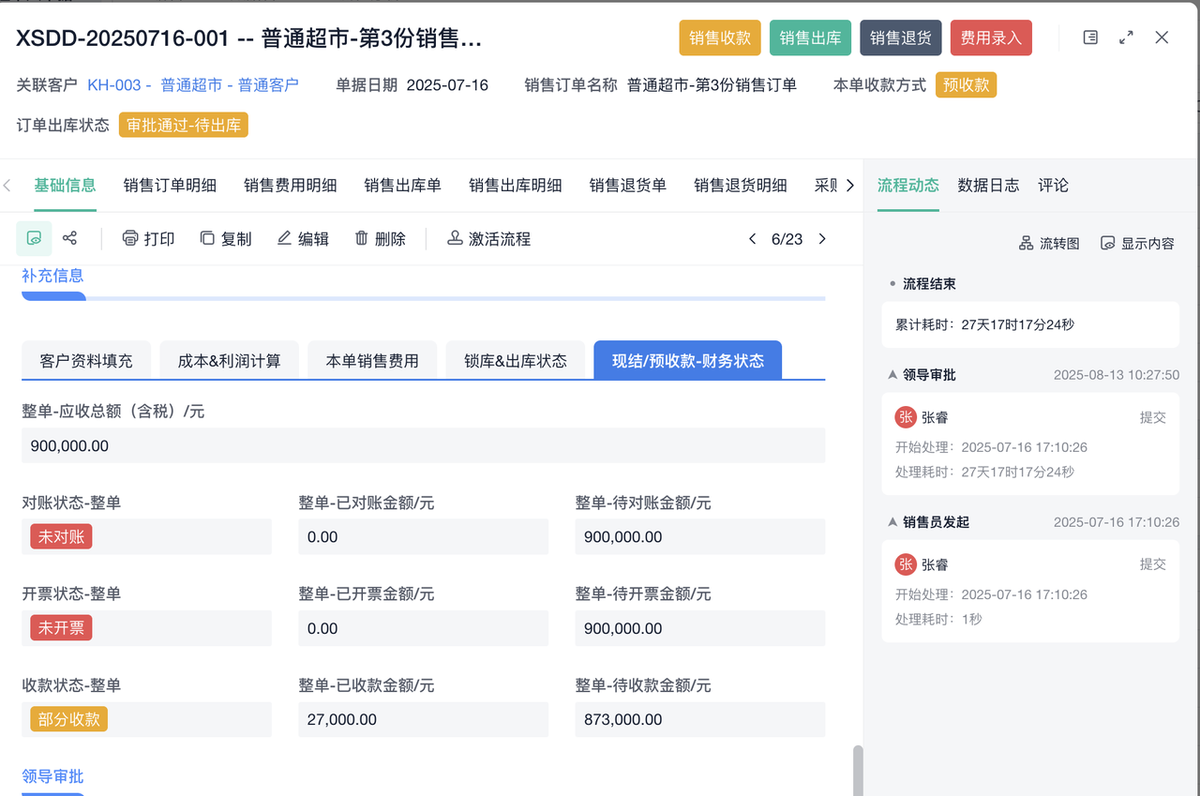1200x796 pixels.
Task: Open the 销售退货明细 tab
Action: coord(740,185)
